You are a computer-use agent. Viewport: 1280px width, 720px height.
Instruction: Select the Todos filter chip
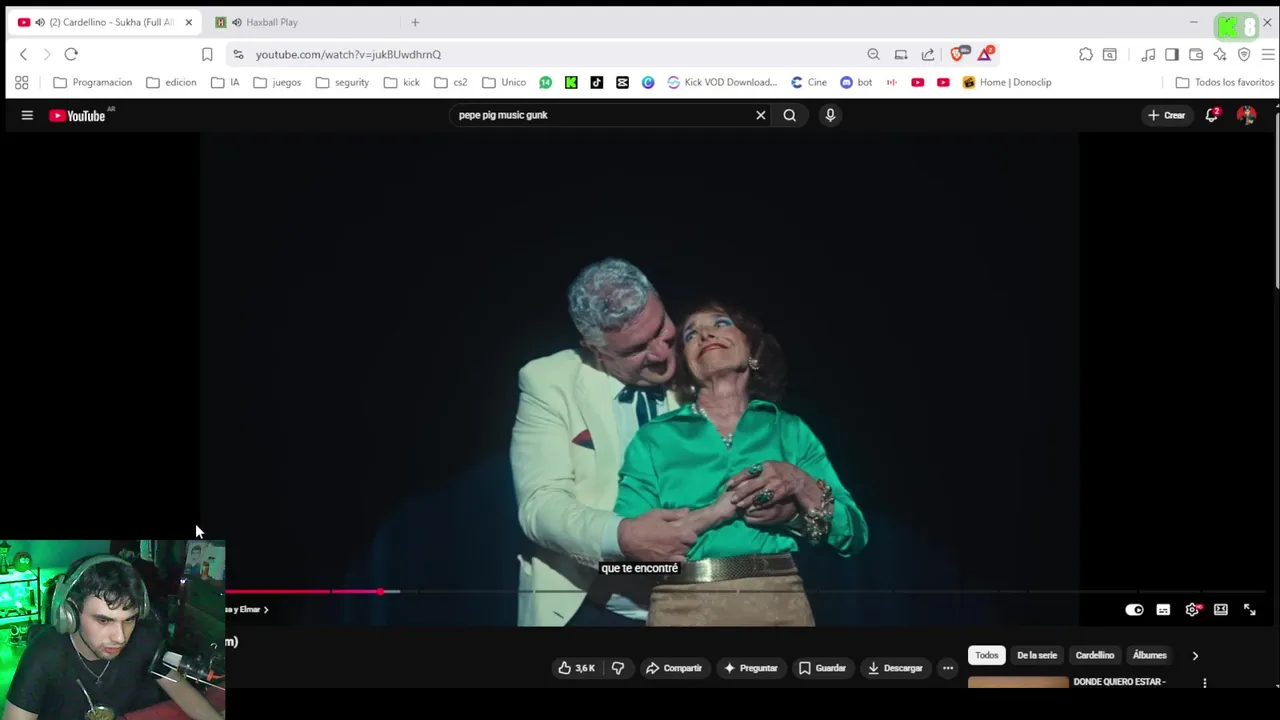pyautogui.click(x=987, y=656)
